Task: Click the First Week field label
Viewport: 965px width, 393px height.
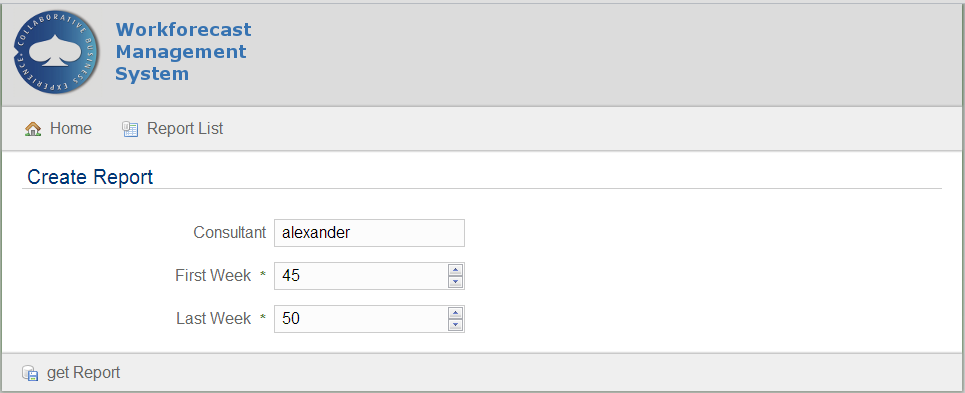Action: (x=213, y=276)
